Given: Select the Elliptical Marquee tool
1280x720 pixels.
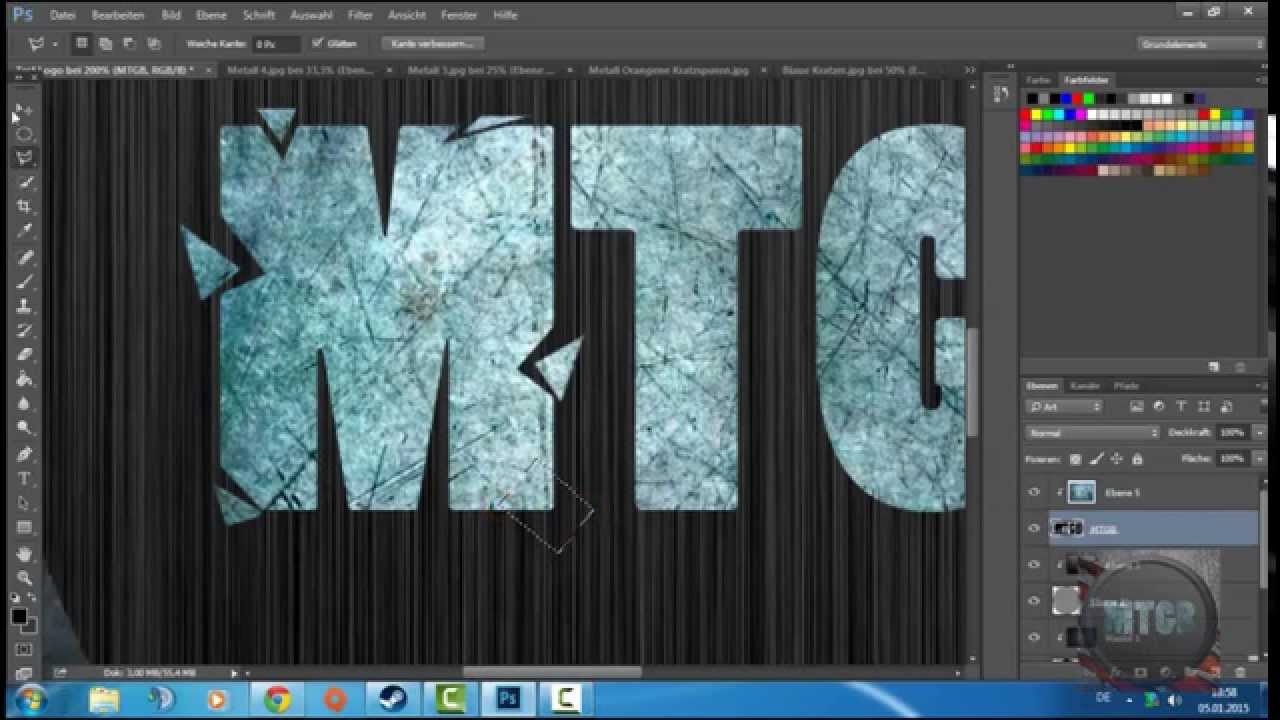Looking at the screenshot, I should coord(24,133).
